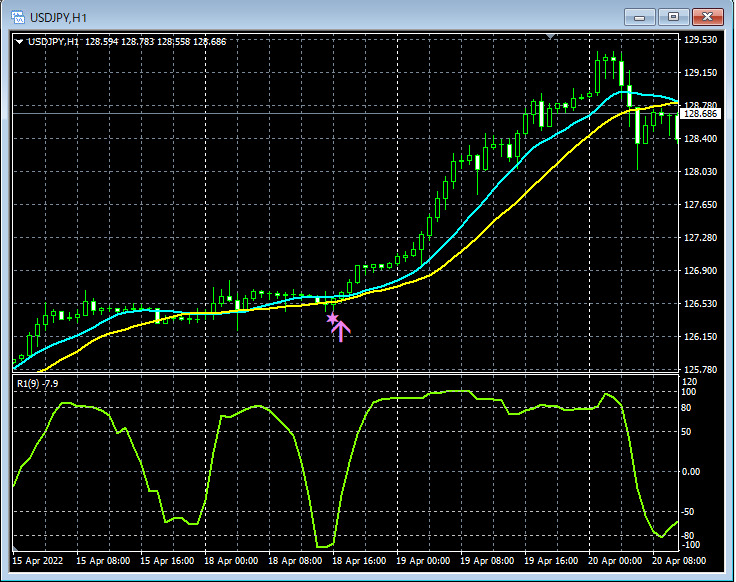Click the USDJPY,H1 title bar text

58,18
